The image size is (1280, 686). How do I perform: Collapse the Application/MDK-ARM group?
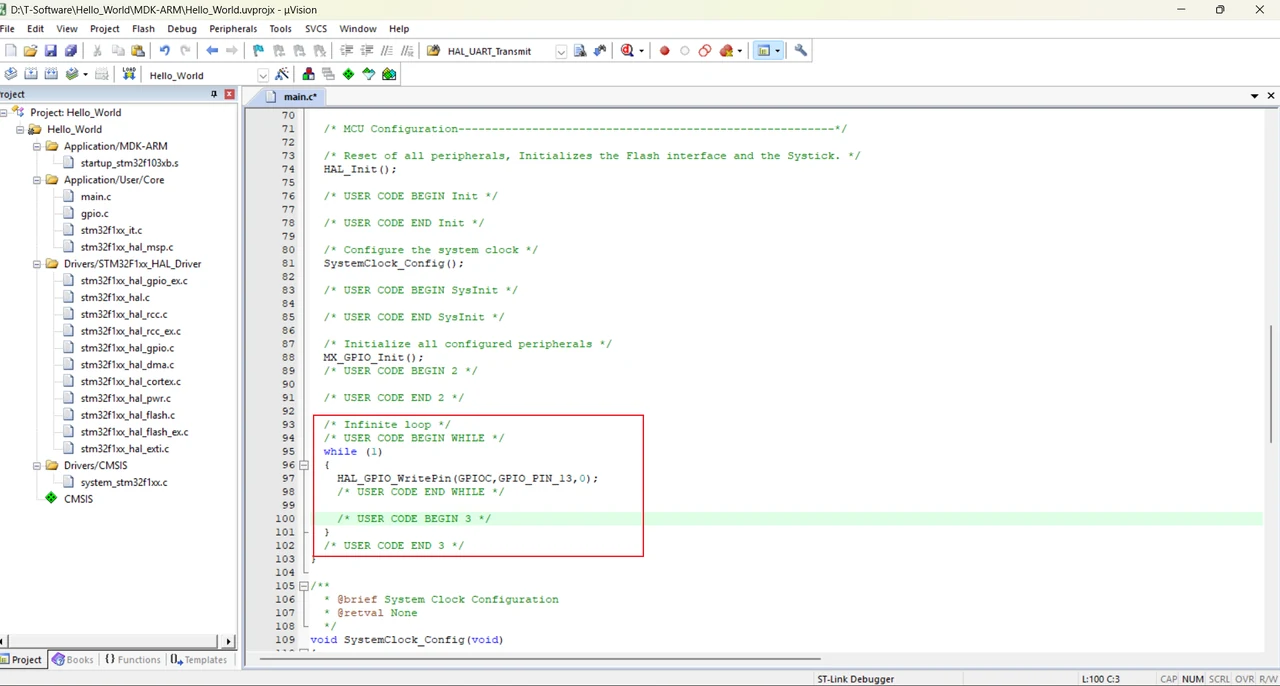(x=37, y=146)
